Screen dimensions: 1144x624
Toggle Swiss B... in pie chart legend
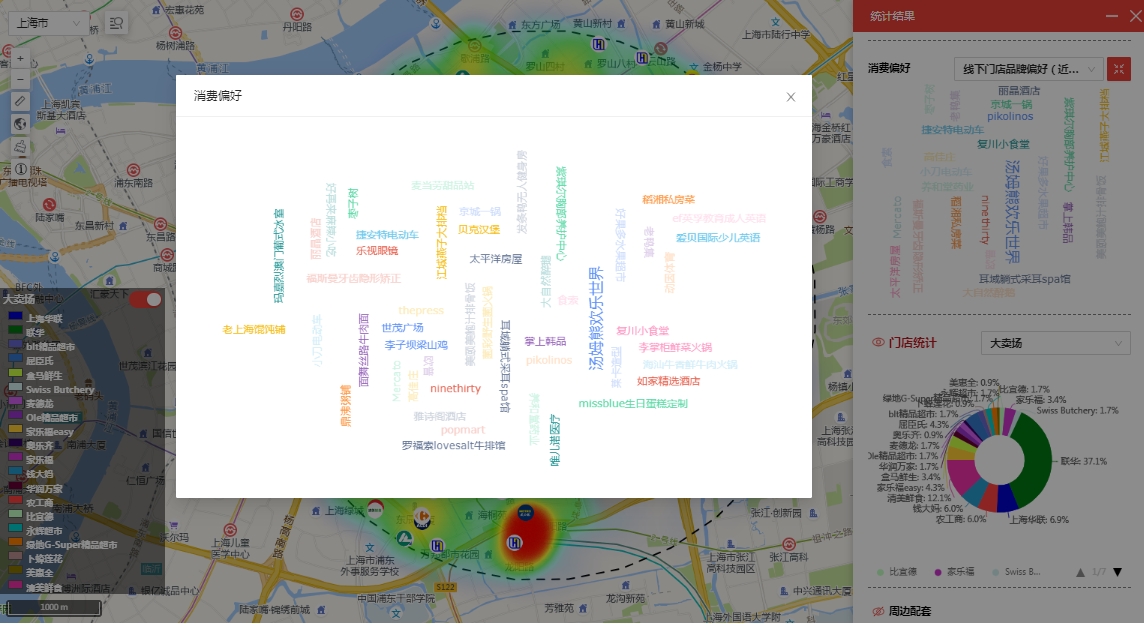point(1016,572)
